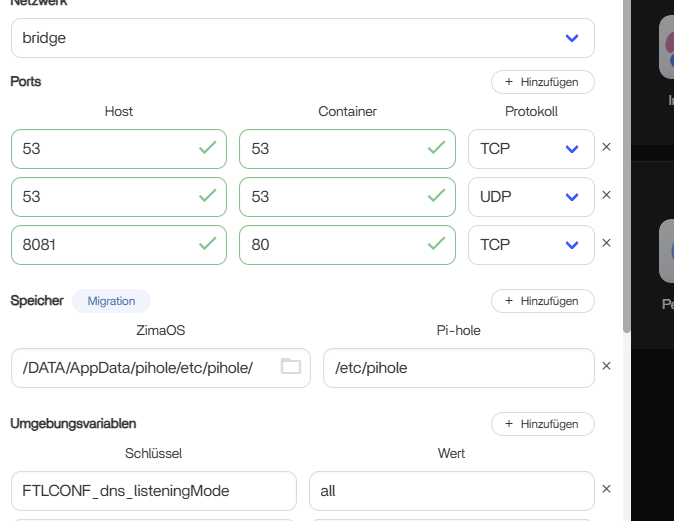The height and width of the screenshot is (521, 674).
Task: Open protocol dropdown for port 8081 row
Action: click(x=530, y=245)
